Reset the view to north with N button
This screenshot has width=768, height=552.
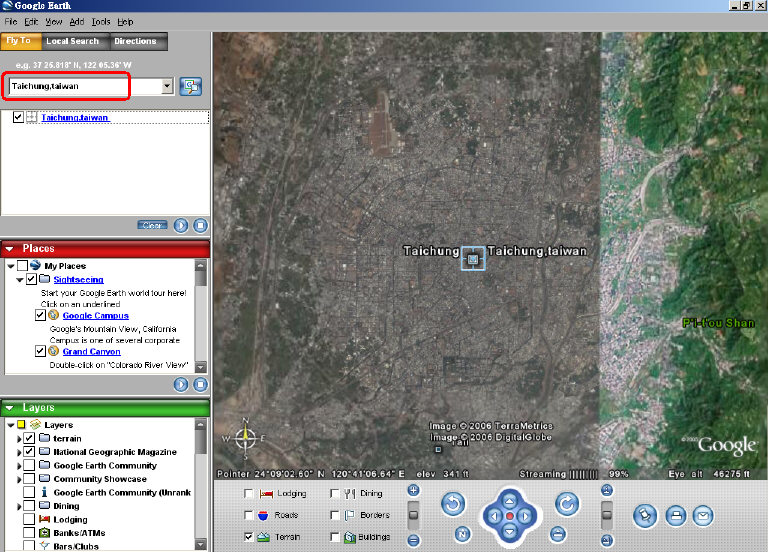click(462, 534)
